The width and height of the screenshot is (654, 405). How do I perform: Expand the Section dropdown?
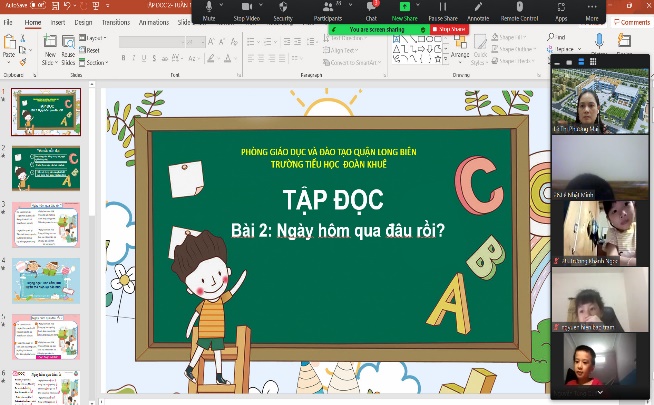(96, 62)
